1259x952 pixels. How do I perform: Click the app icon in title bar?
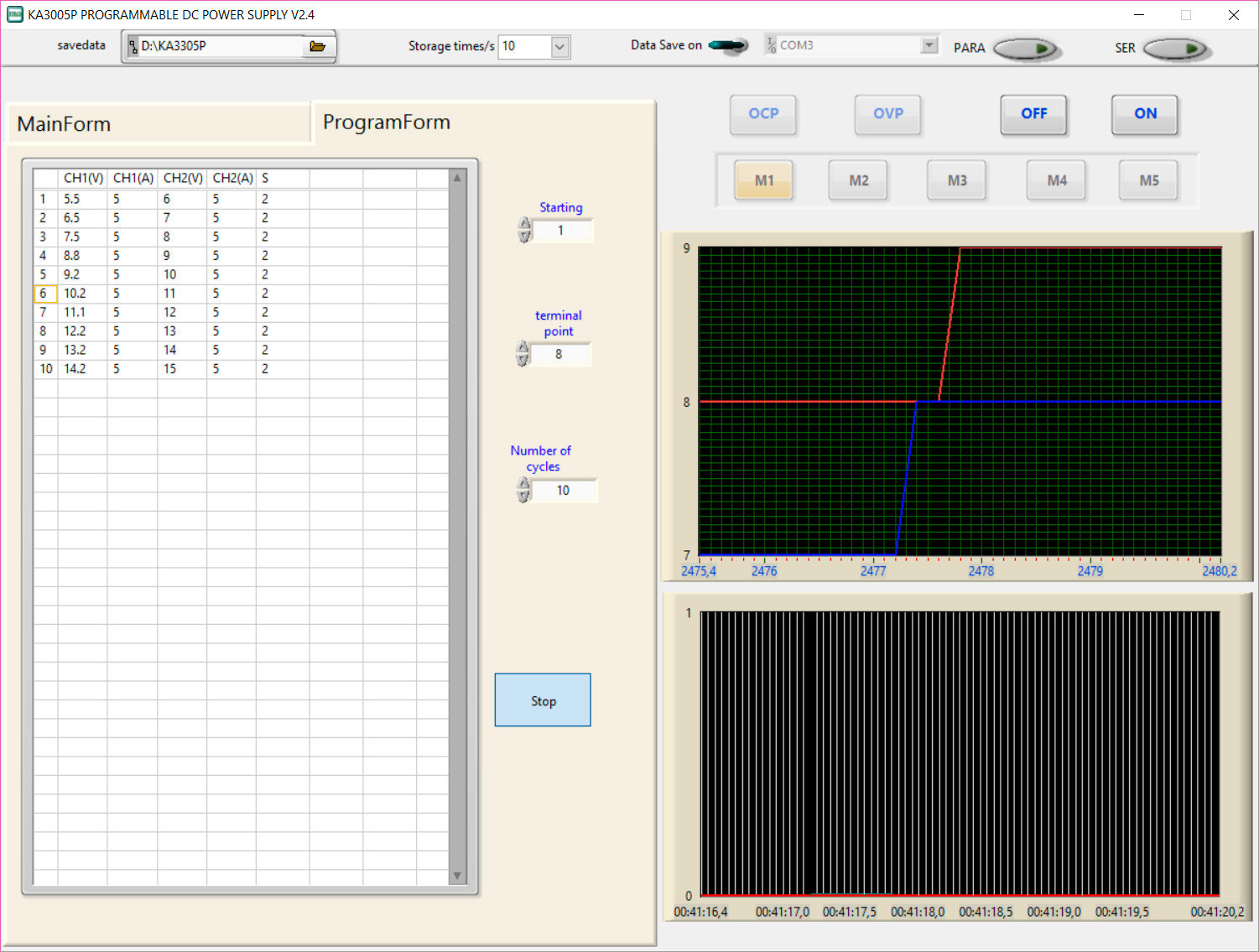(x=14, y=14)
